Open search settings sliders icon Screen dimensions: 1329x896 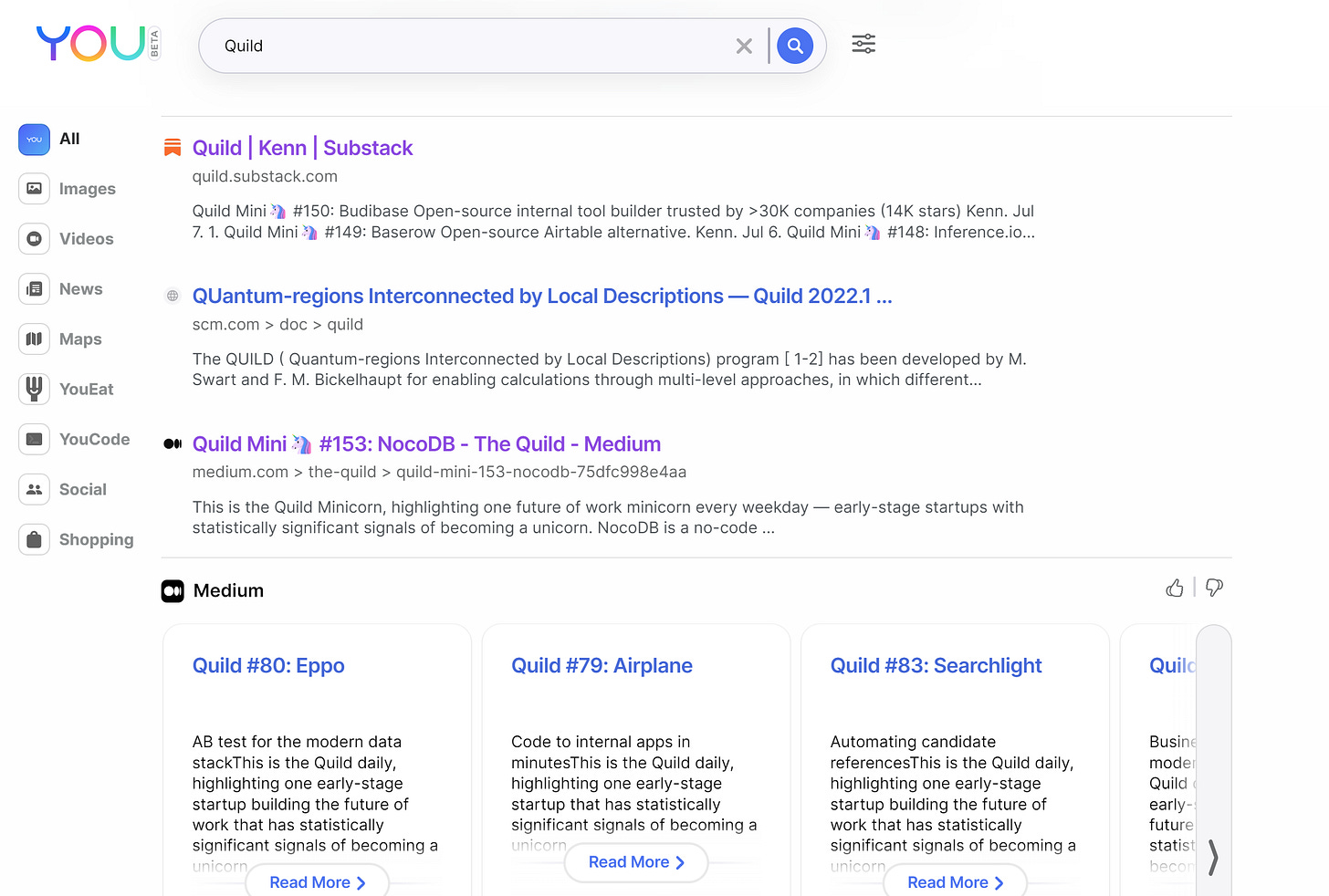coord(863,44)
